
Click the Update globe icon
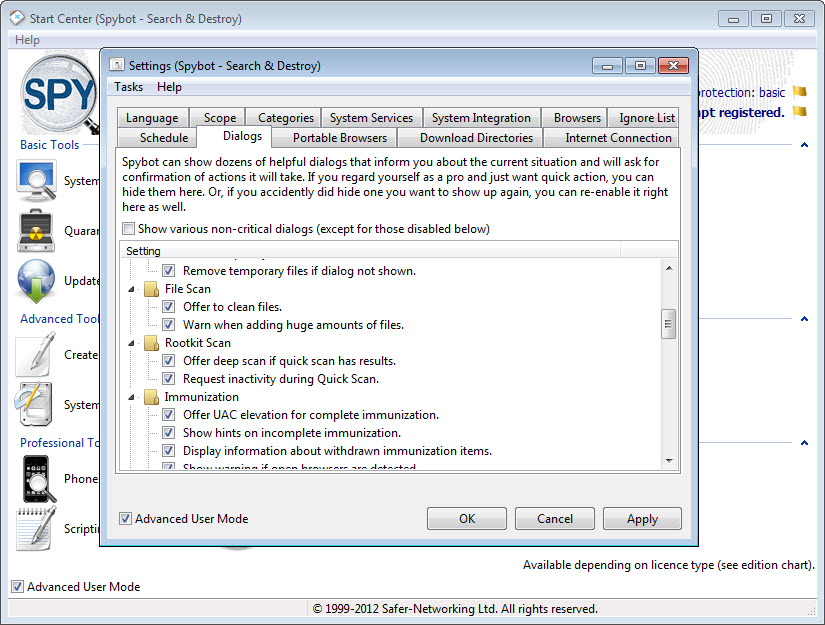tap(36, 281)
